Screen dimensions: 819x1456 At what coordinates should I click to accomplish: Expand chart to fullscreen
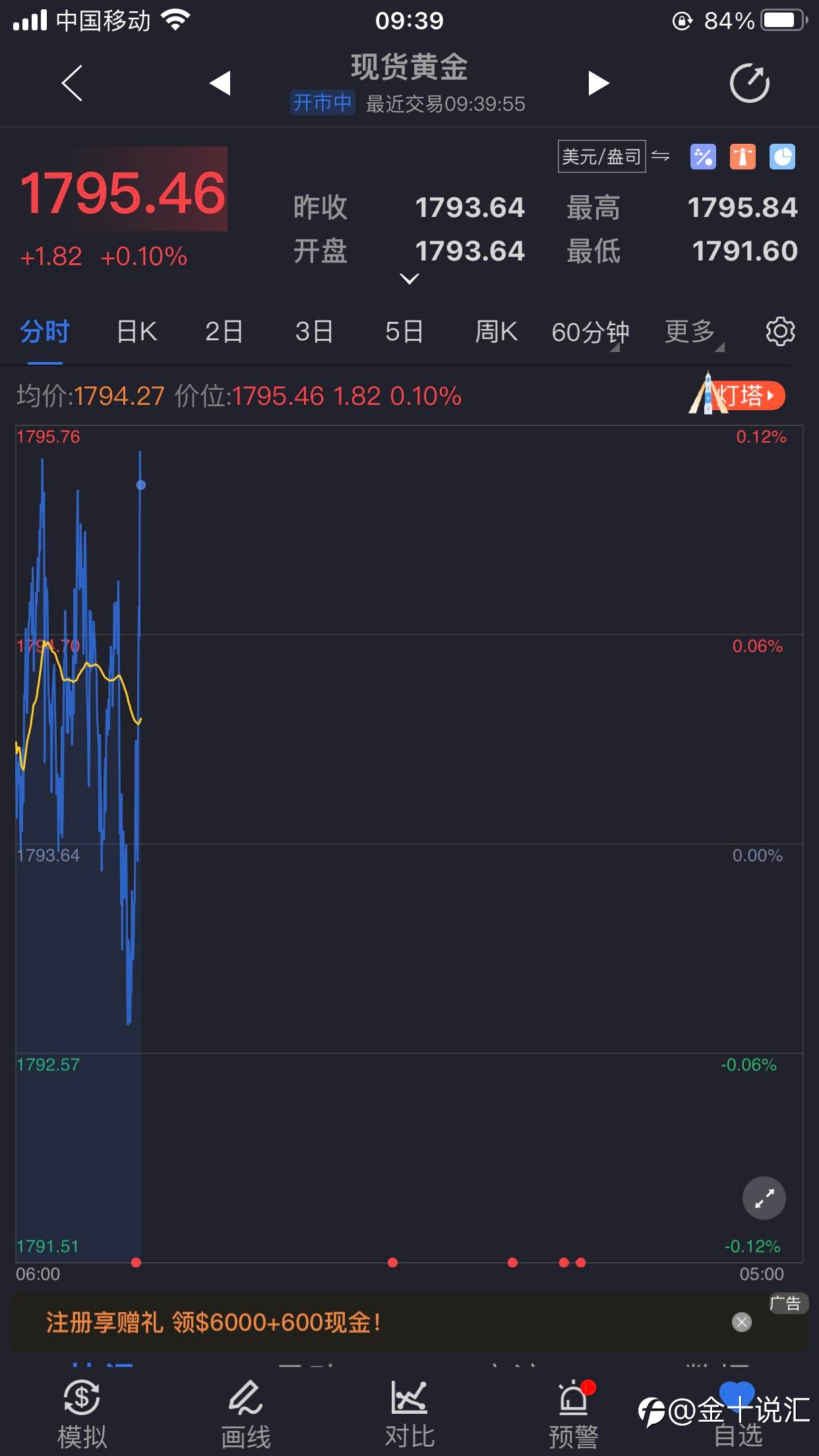(764, 1198)
